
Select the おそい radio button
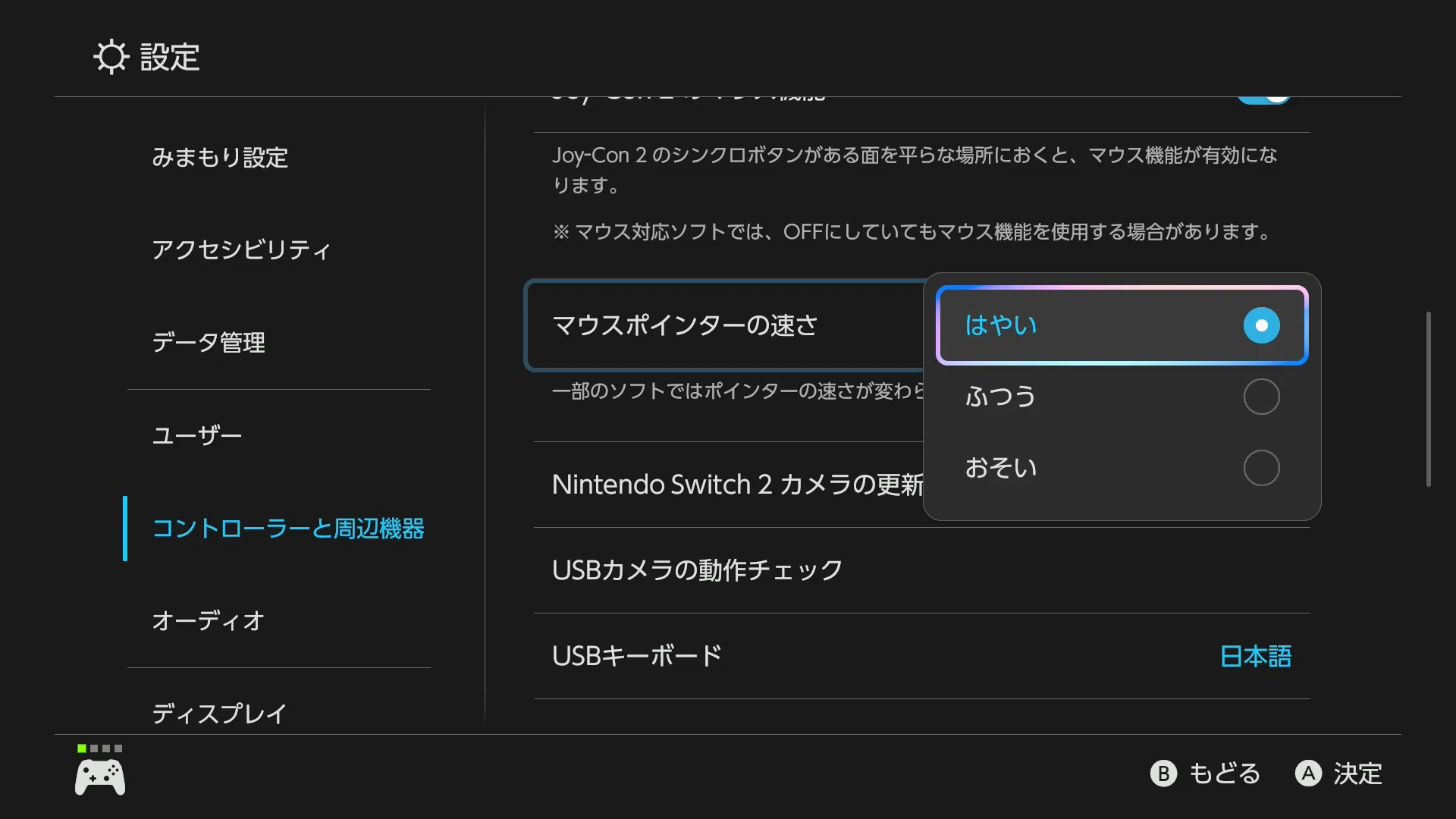(x=1261, y=468)
